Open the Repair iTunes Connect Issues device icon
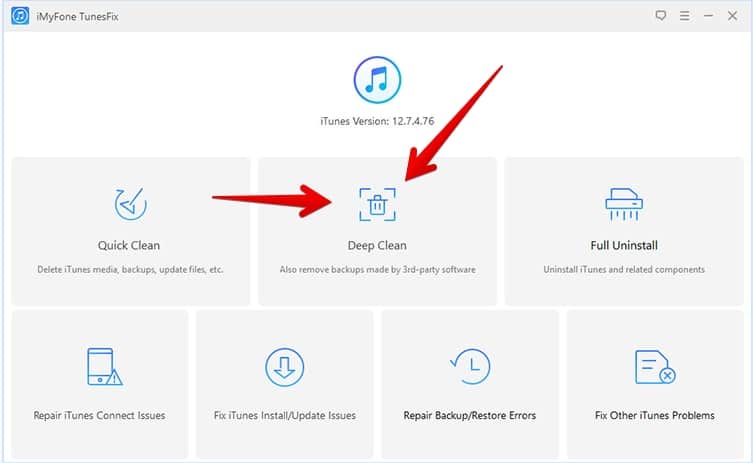The image size is (753, 463). click(x=104, y=366)
